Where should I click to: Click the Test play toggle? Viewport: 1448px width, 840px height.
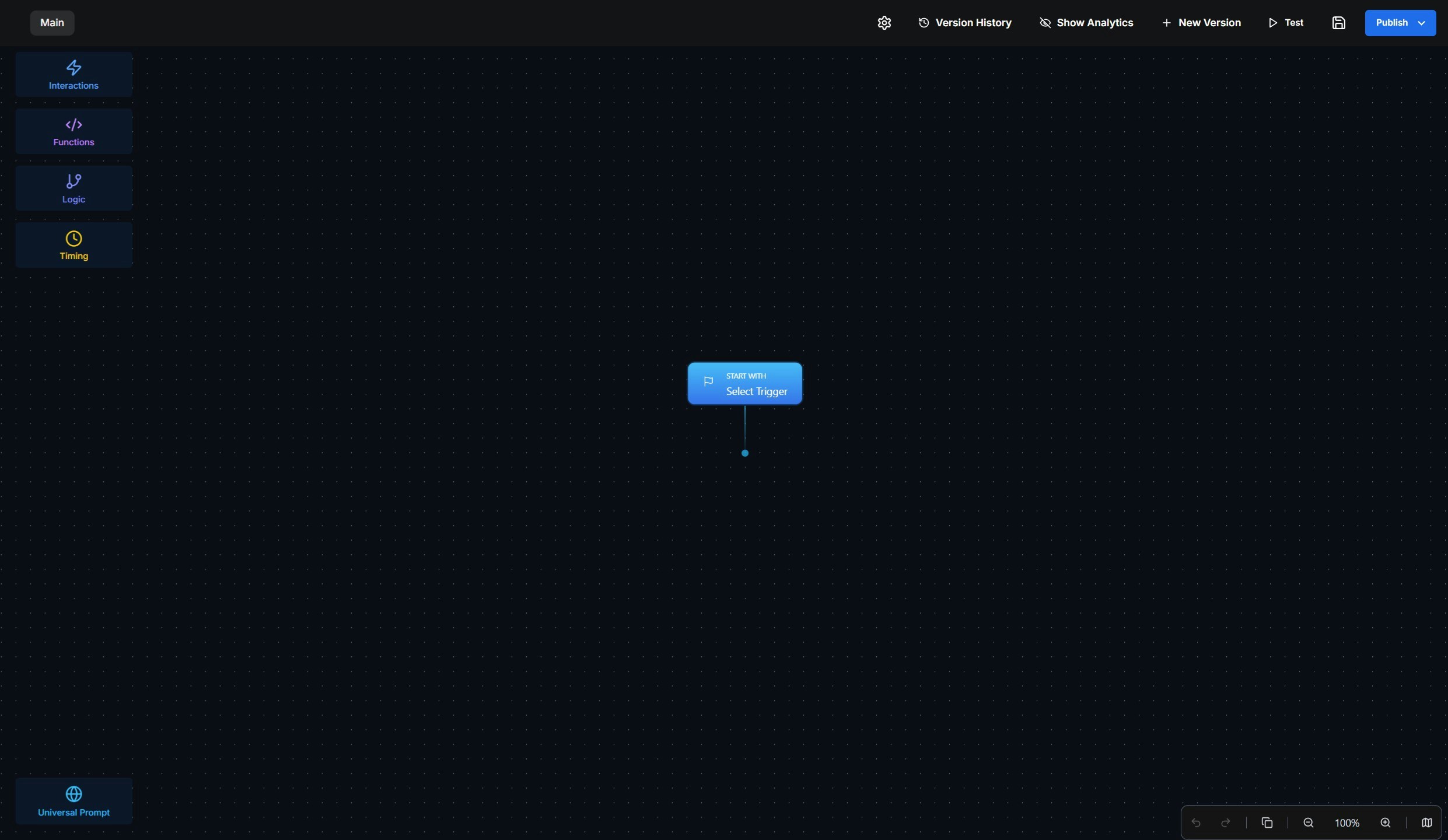pyautogui.click(x=1274, y=23)
